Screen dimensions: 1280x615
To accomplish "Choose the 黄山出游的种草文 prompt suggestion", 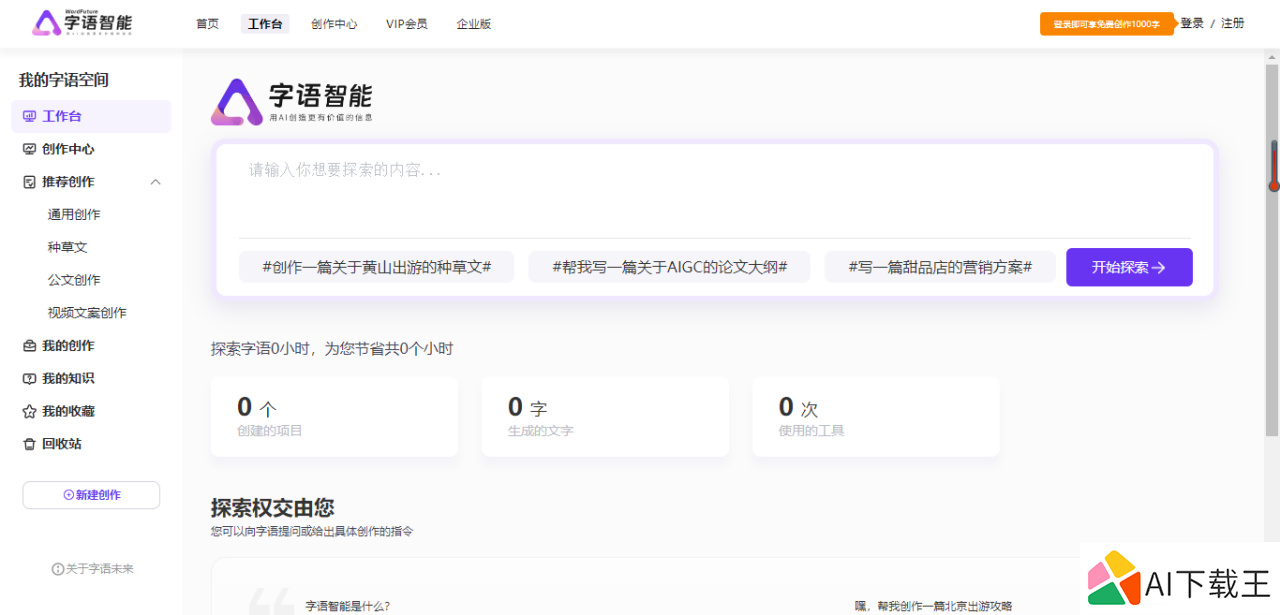I will coord(376,267).
